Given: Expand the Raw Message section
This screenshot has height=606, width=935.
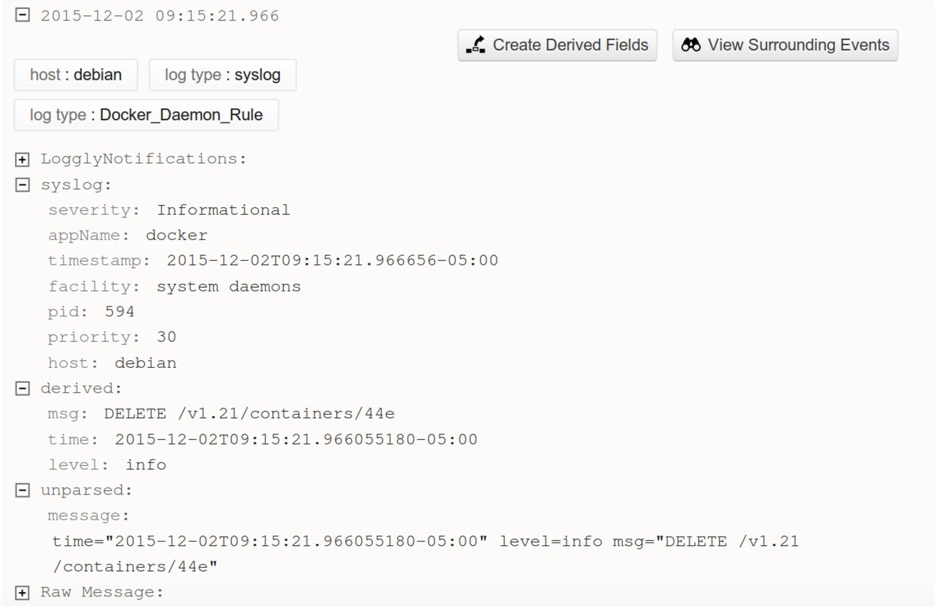Looking at the screenshot, I should (x=22, y=592).
